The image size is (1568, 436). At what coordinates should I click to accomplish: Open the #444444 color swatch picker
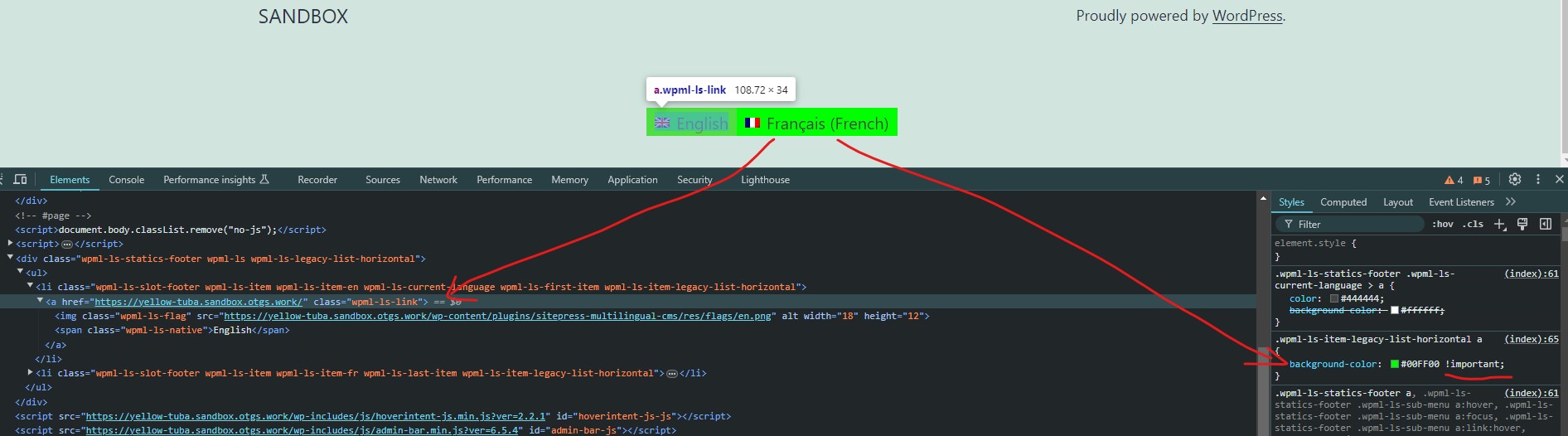[1334, 298]
